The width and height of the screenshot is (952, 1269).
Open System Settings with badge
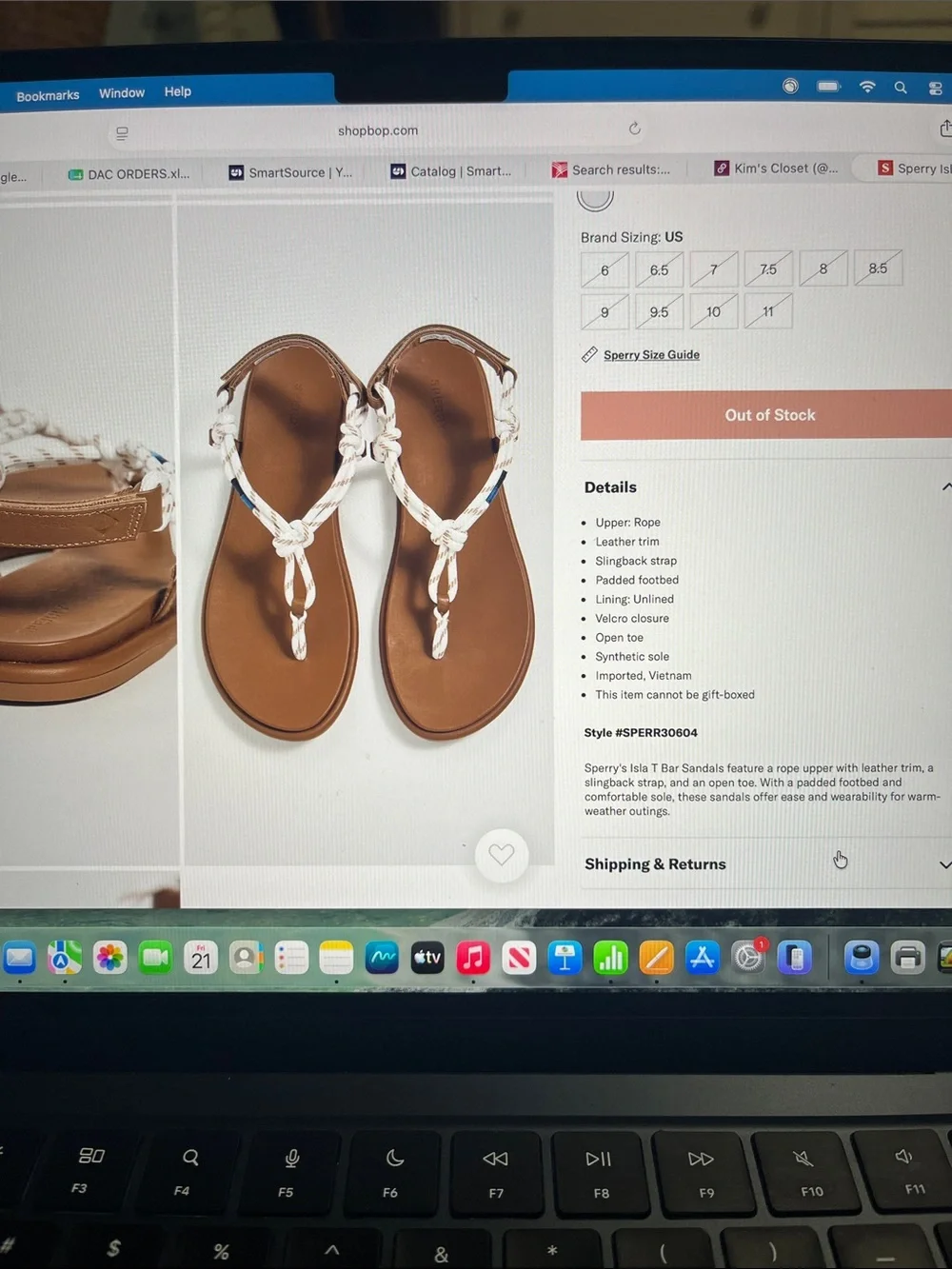point(748,958)
